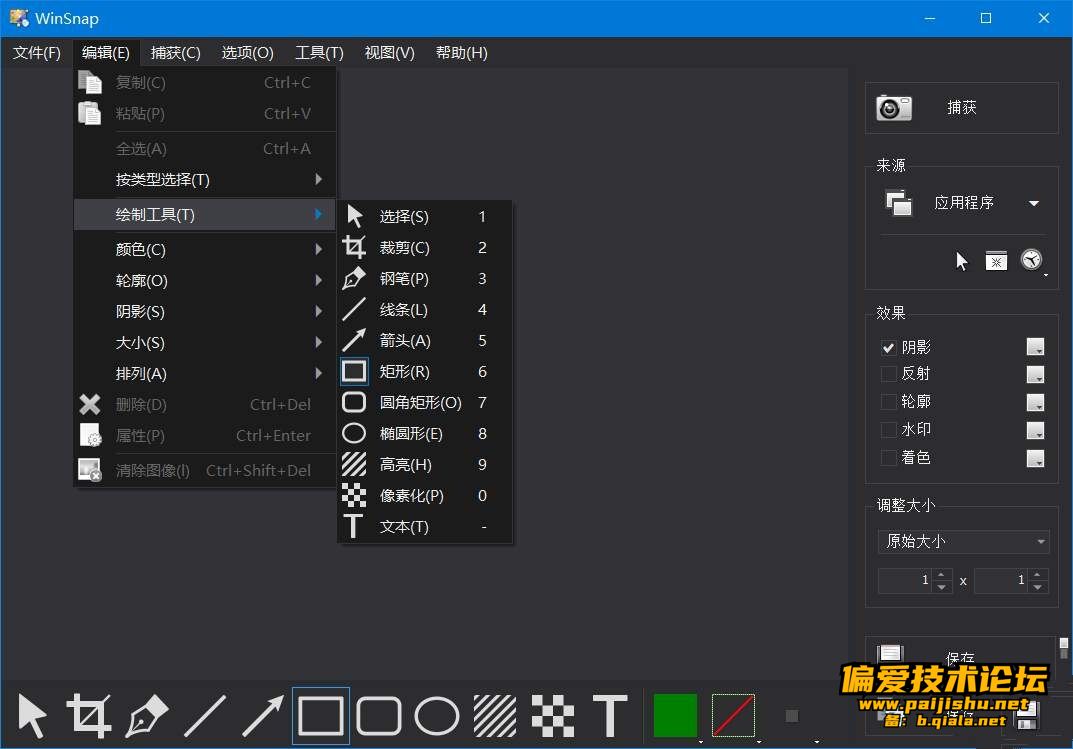
Task: Expand the 排列(A) submenu
Action: tap(205, 373)
